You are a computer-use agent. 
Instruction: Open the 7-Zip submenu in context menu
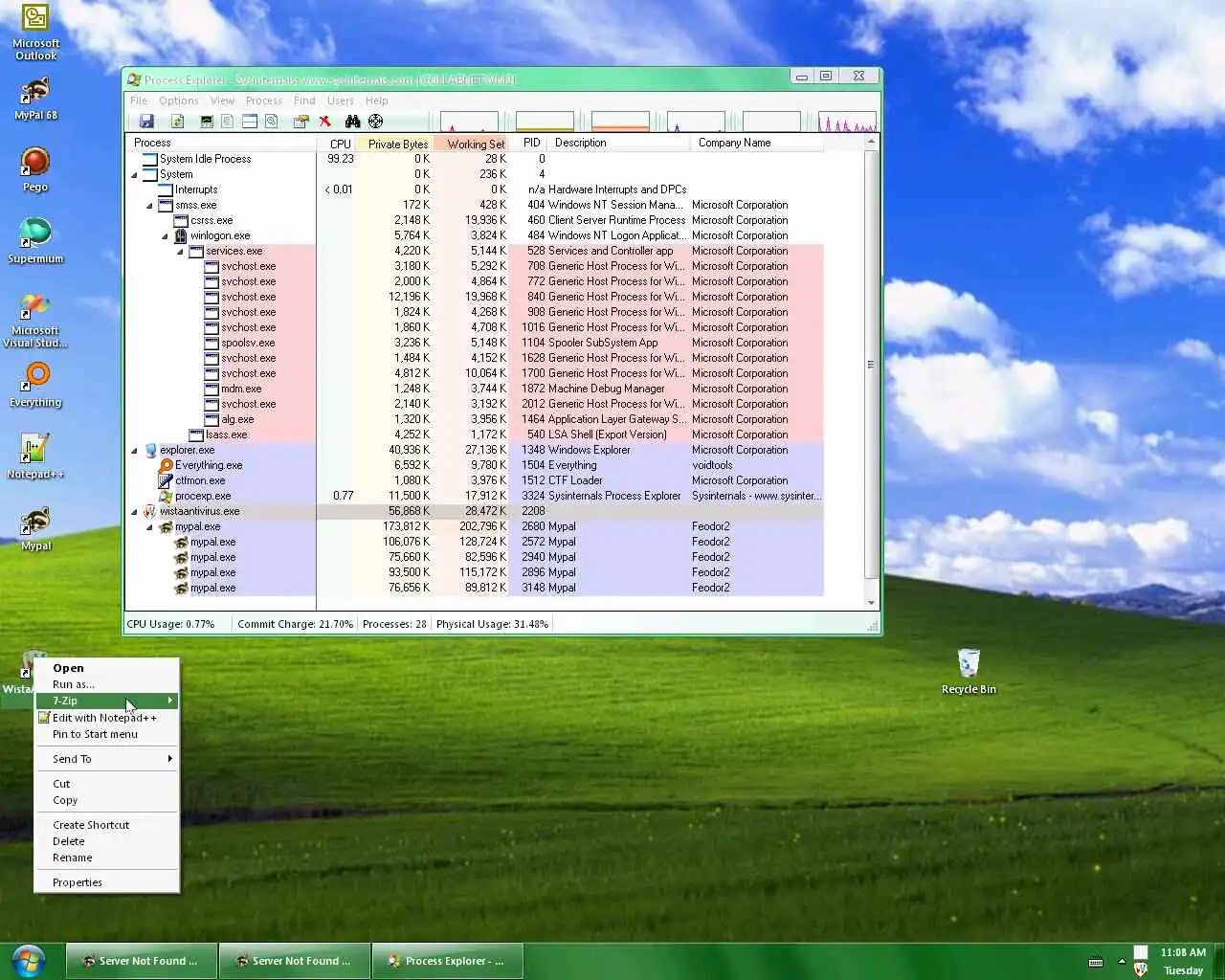point(106,701)
